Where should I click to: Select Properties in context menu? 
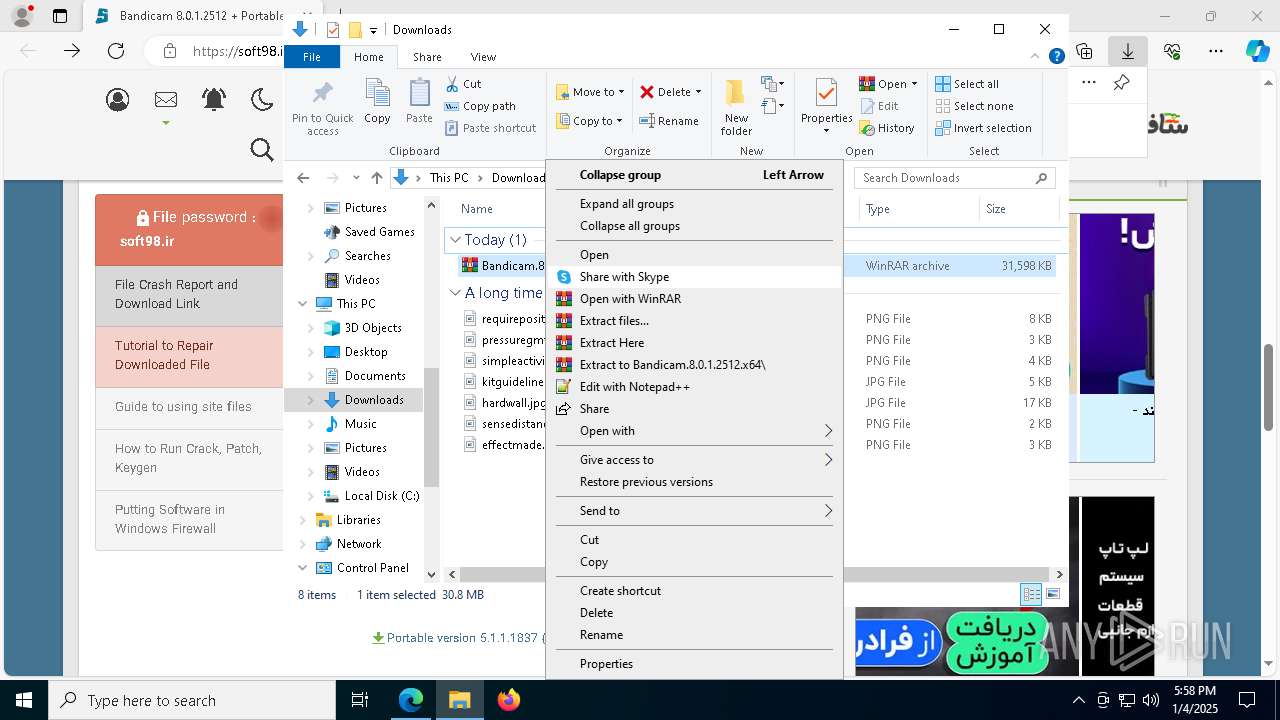coord(694,664)
